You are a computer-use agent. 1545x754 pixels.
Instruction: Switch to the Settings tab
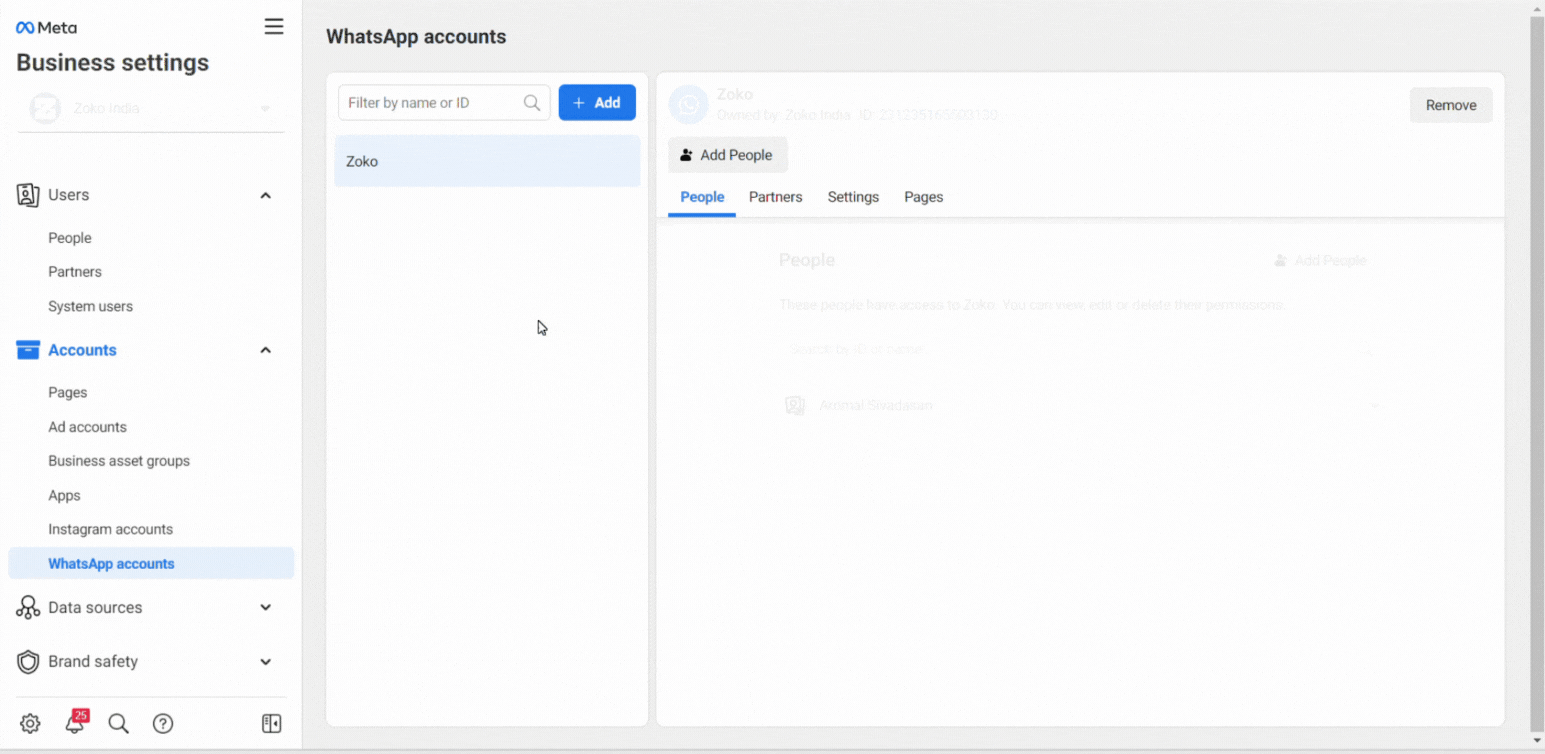click(853, 197)
